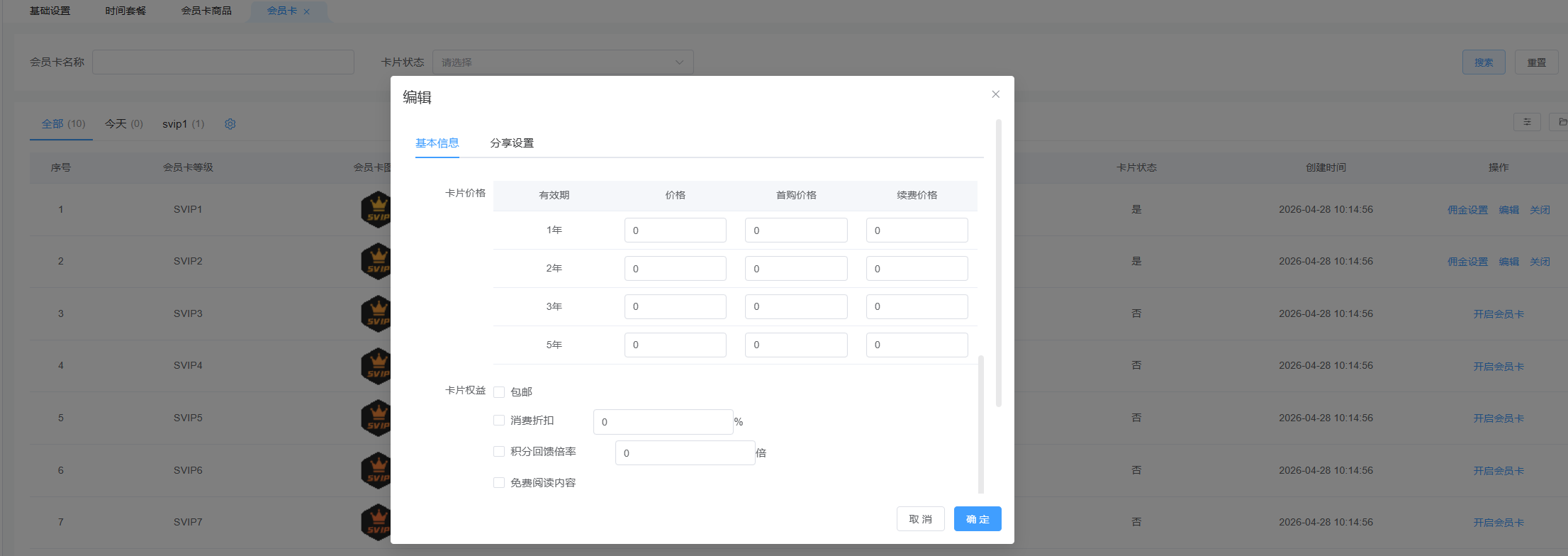Click the gear settings icon beside svip1 tab
Viewport: 1568px width, 556px height.
pyautogui.click(x=230, y=124)
